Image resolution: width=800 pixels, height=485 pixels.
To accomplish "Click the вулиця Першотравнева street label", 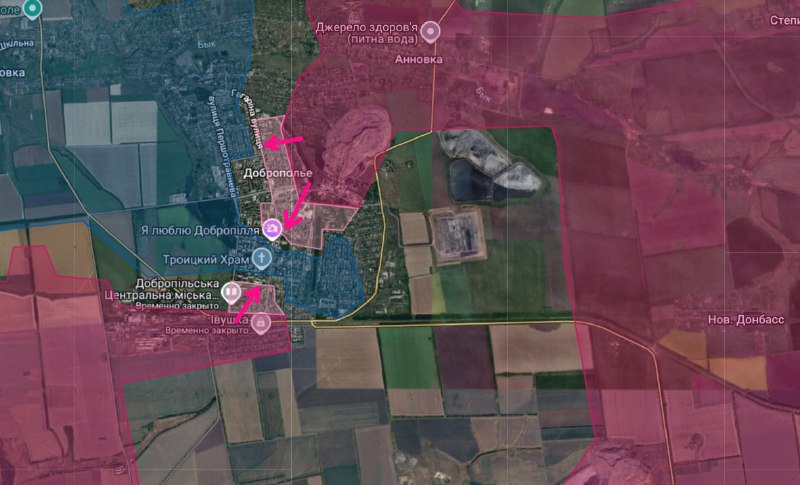I will [222, 146].
